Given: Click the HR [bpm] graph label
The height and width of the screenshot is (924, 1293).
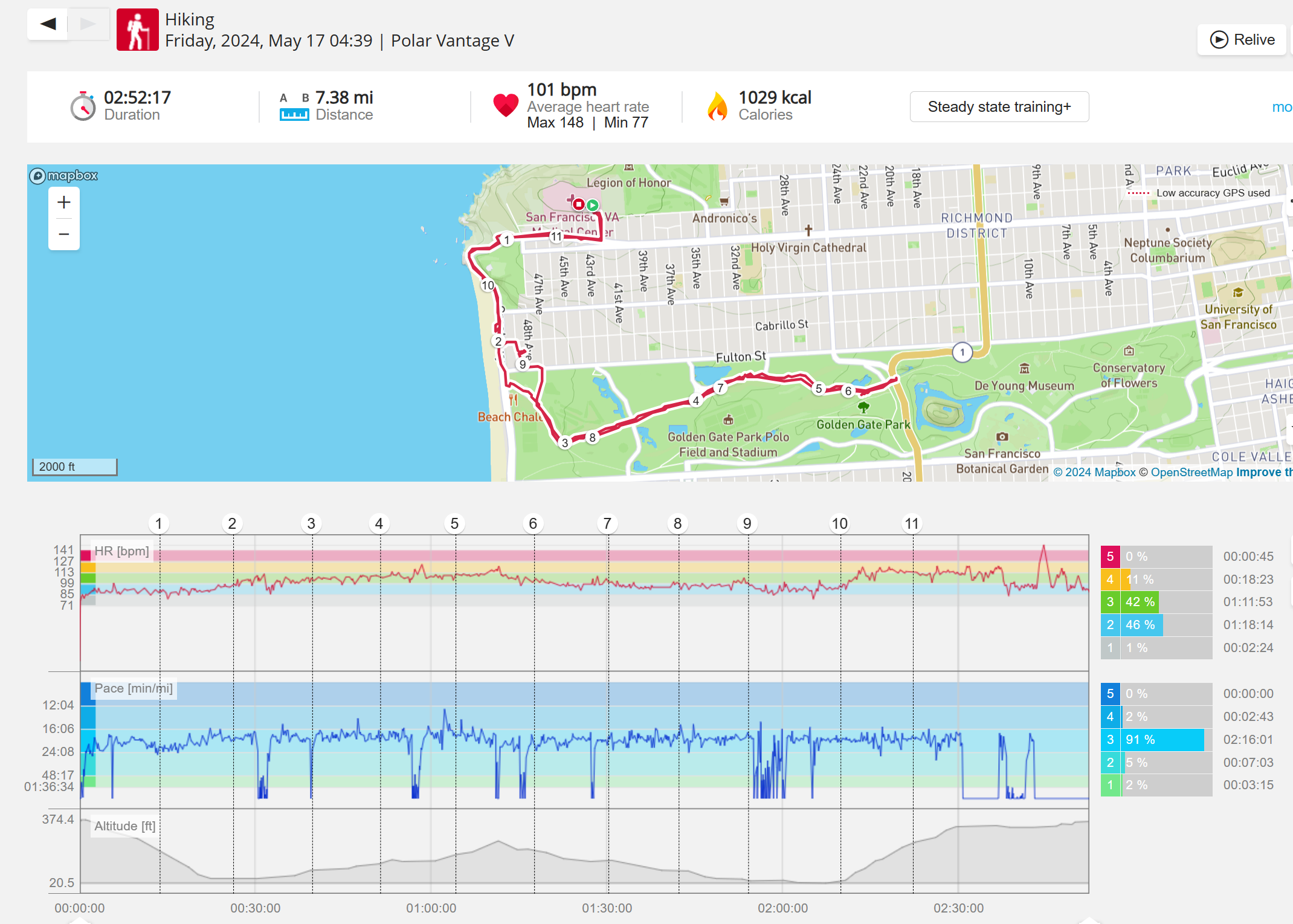Looking at the screenshot, I should click(121, 551).
